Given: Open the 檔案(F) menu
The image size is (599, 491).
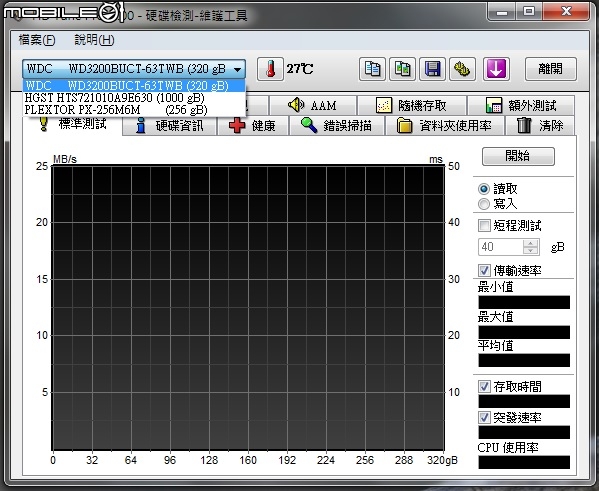Looking at the screenshot, I should [37, 40].
